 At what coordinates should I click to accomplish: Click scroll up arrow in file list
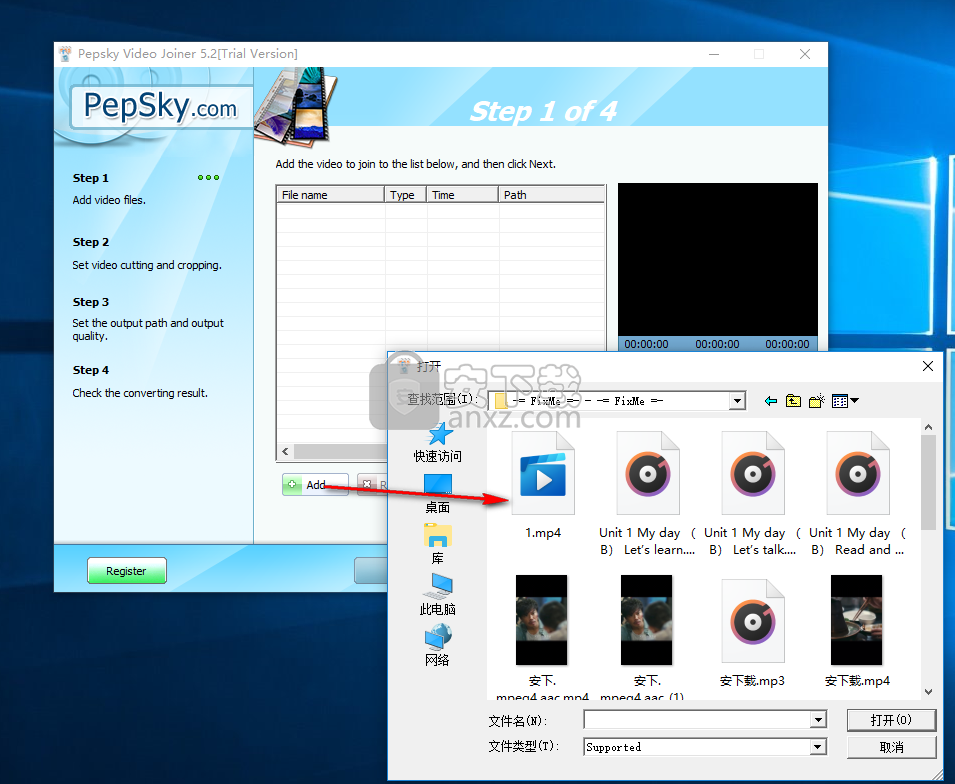928,427
